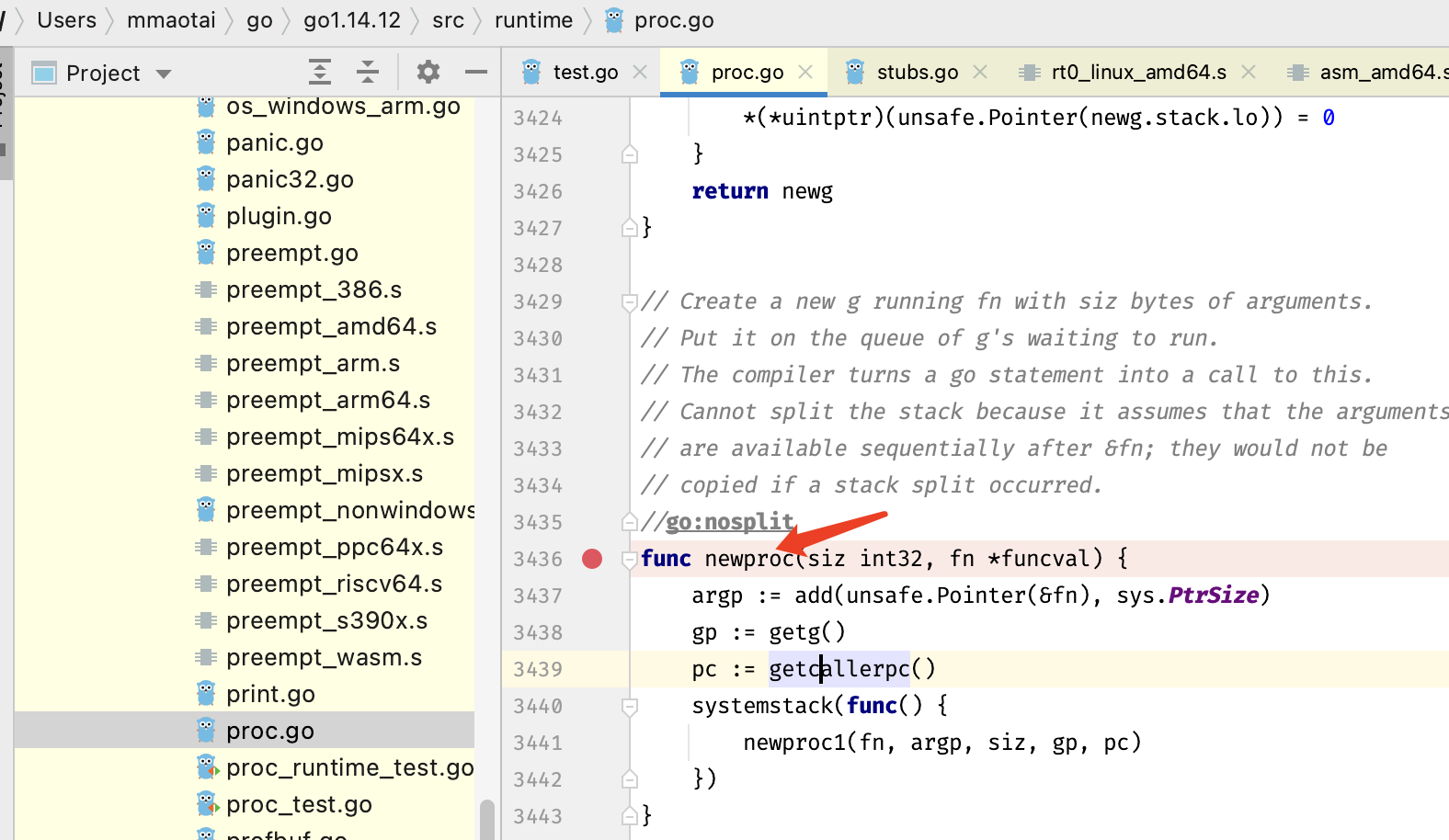Close the test.go tab
The image size is (1449, 840).
click(640, 72)
